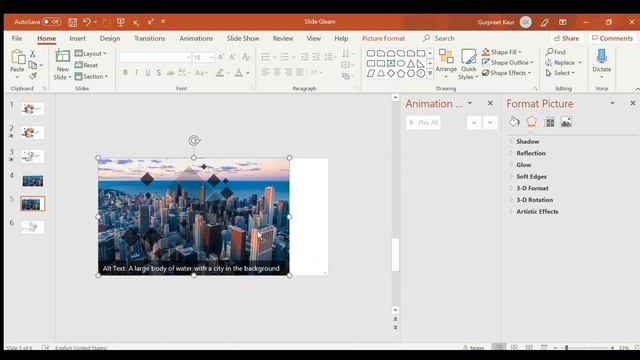
Task: Click the text Highlight Color icon
Action: coord(220,73)
